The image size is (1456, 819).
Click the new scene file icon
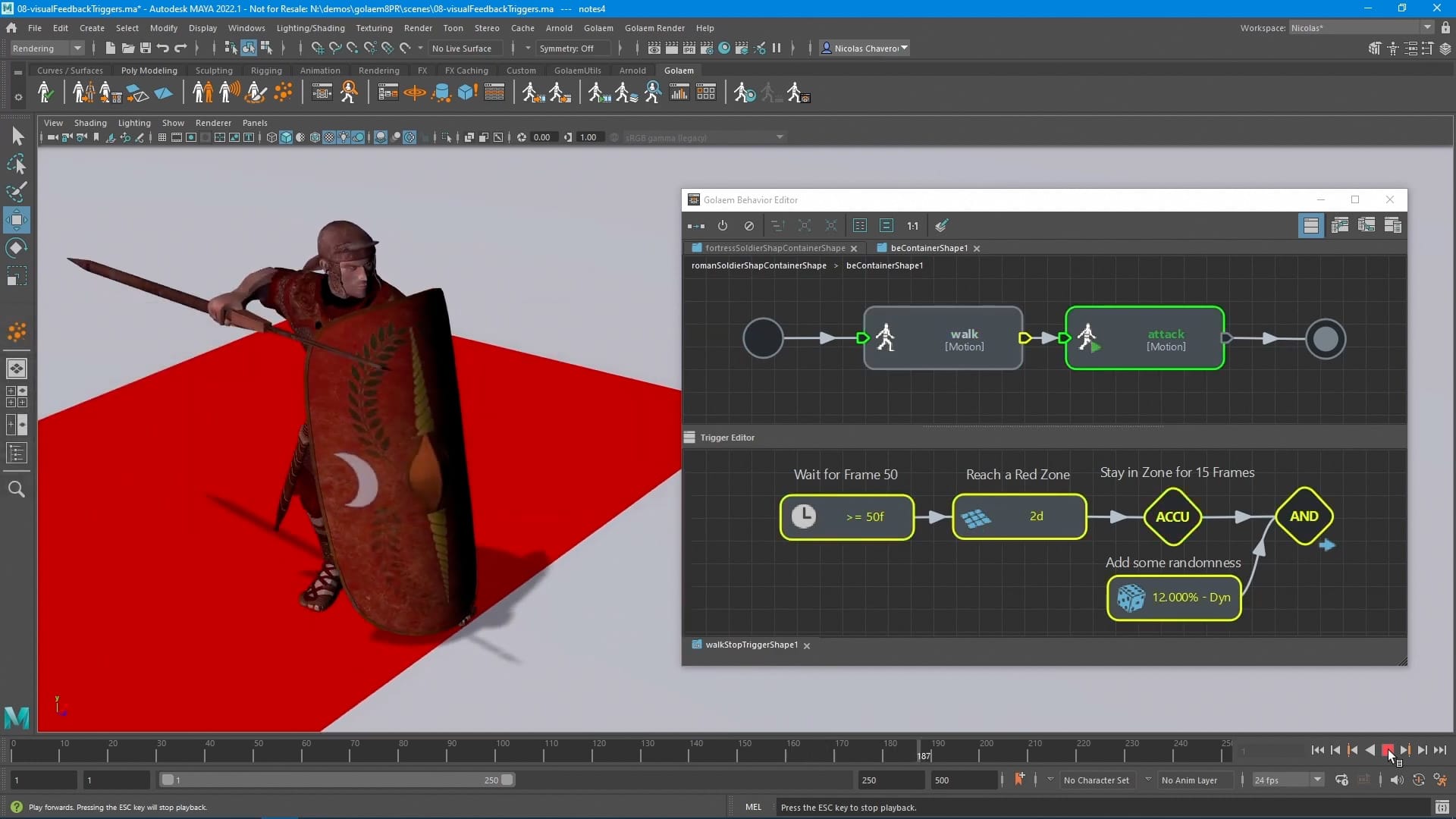110,48
